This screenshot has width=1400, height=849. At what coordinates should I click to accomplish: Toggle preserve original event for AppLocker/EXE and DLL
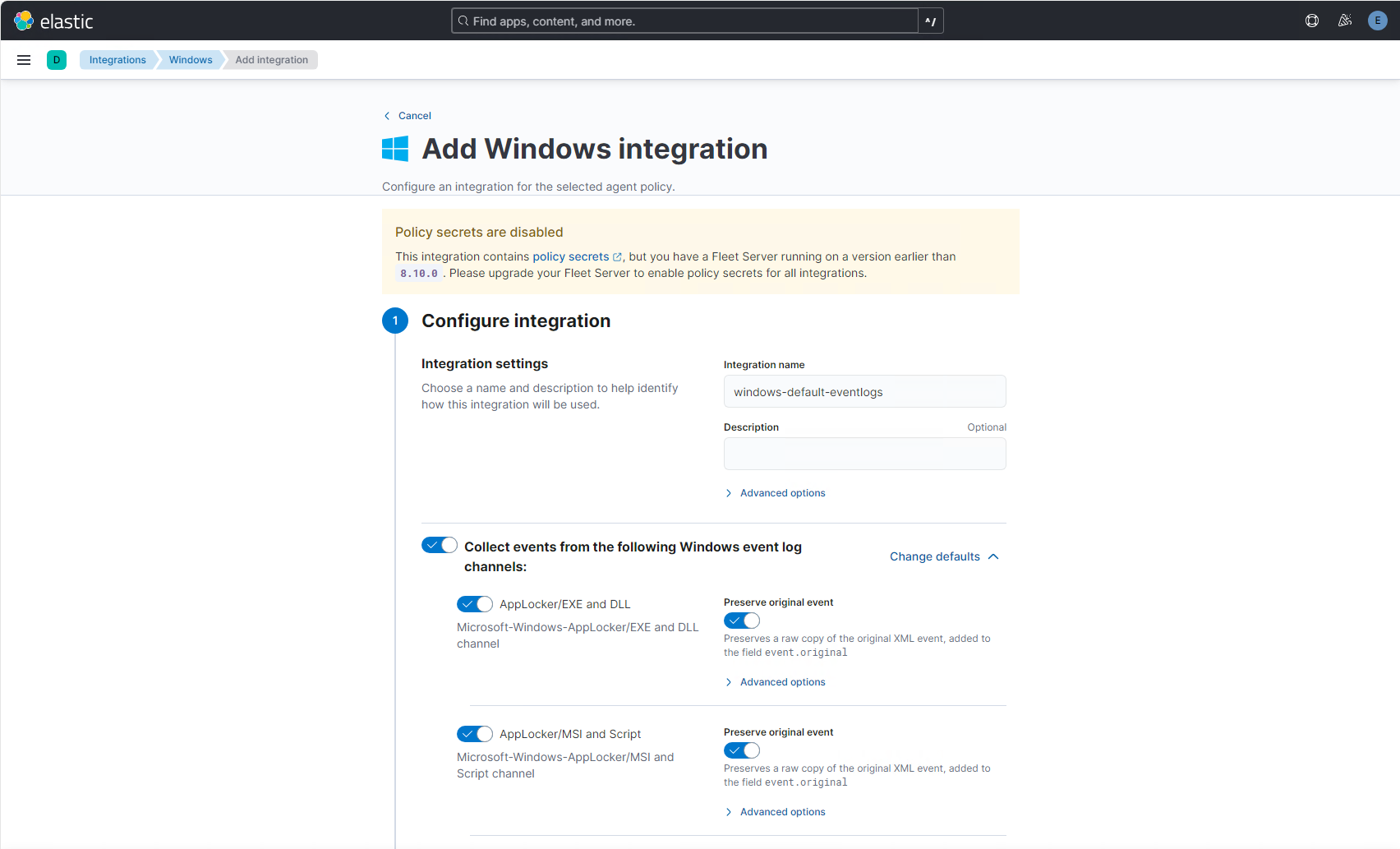742,621
